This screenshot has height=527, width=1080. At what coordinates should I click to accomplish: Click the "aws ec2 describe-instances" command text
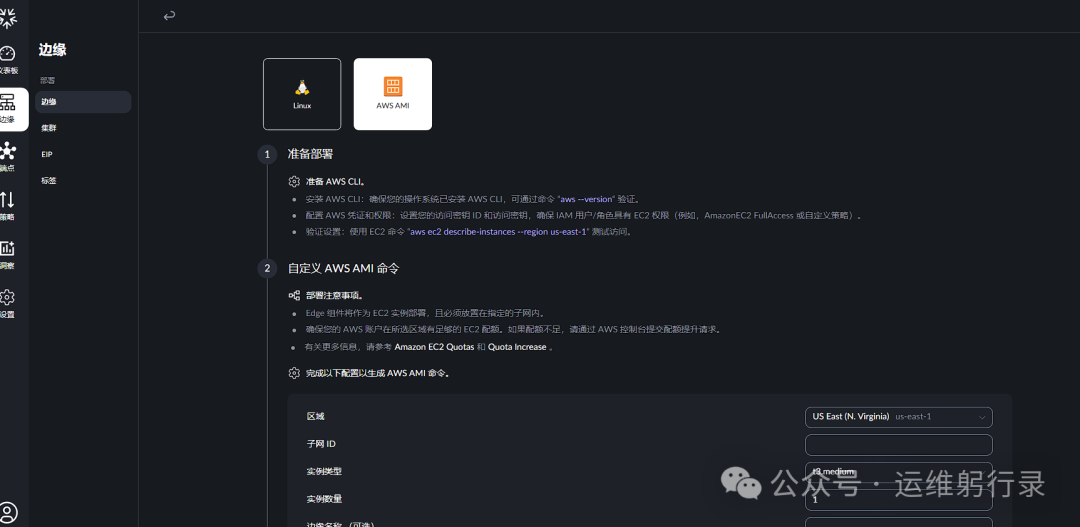(497, 232)
